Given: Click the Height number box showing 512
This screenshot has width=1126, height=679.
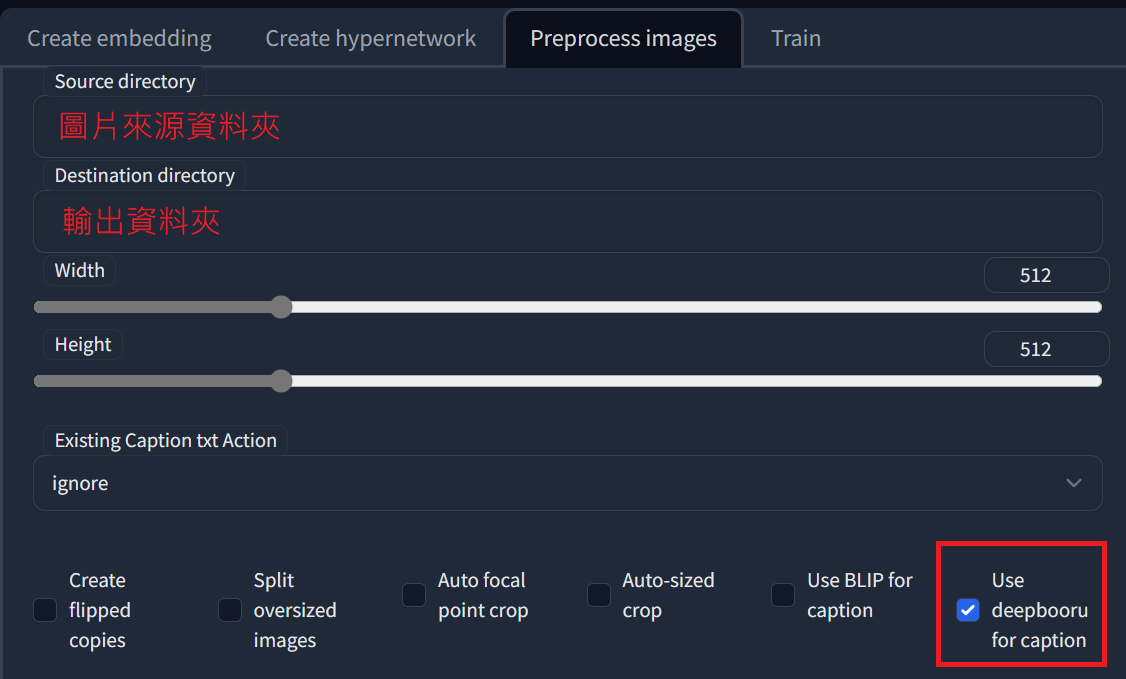Looking at the screenshot, I should tap(1046, 348).
